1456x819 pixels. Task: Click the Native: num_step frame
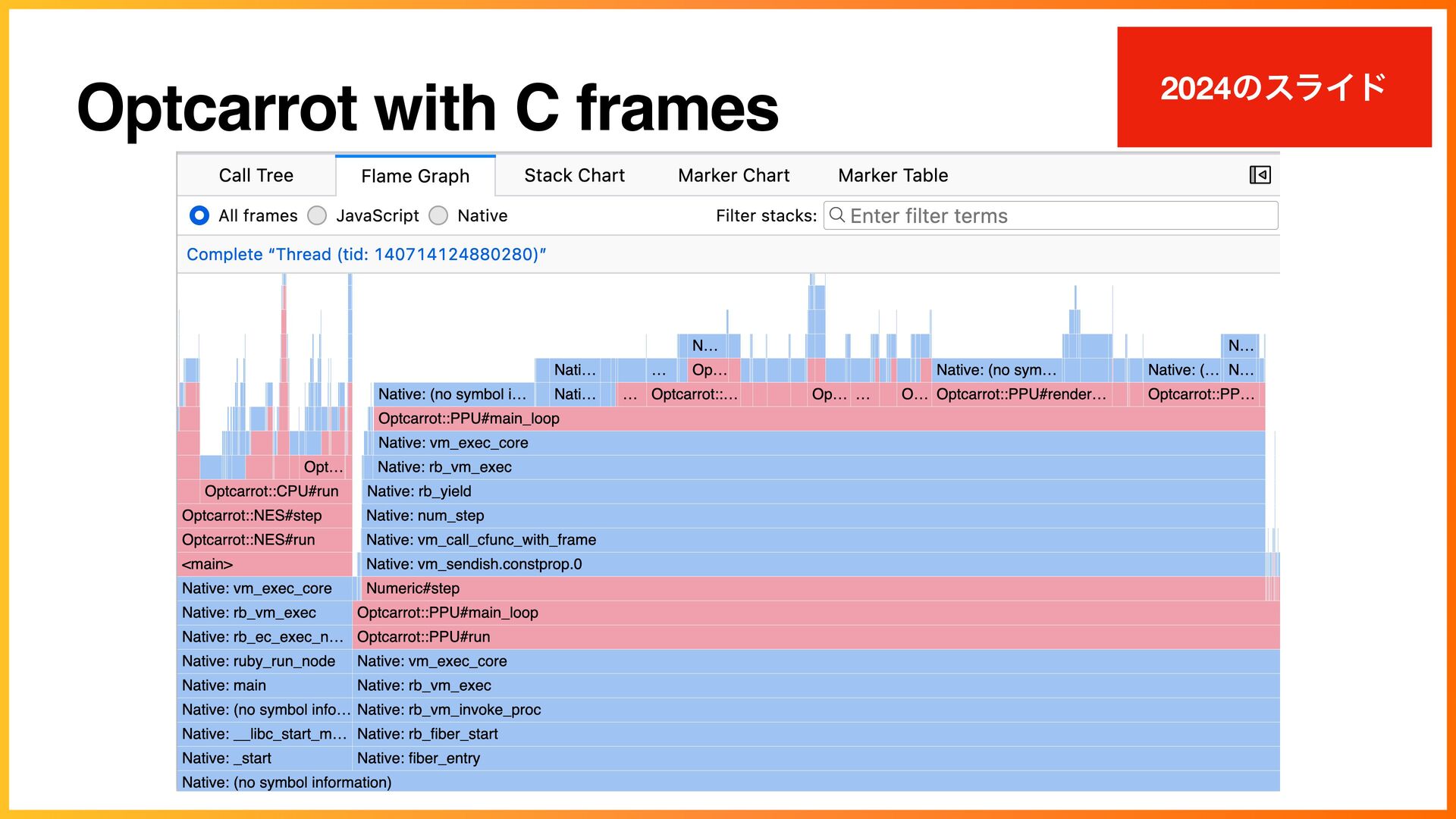coord(813,516)
